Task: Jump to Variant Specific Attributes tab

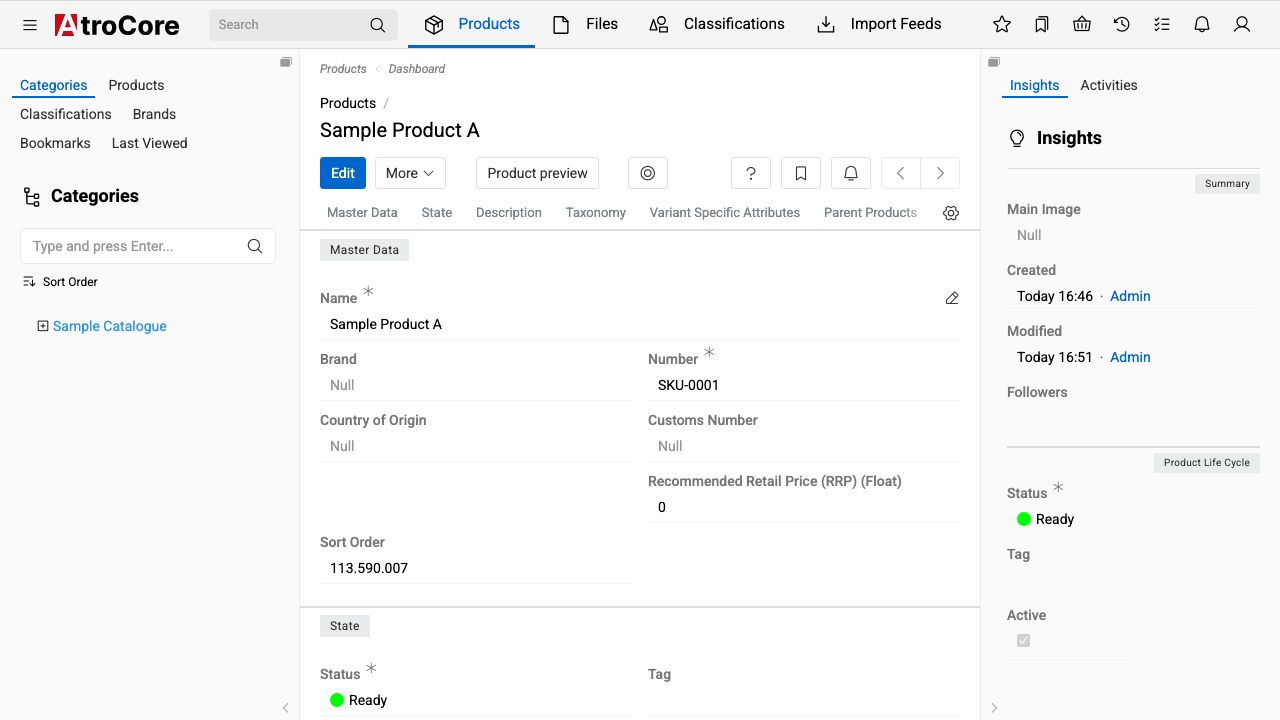Action: (x=725, y=213)
